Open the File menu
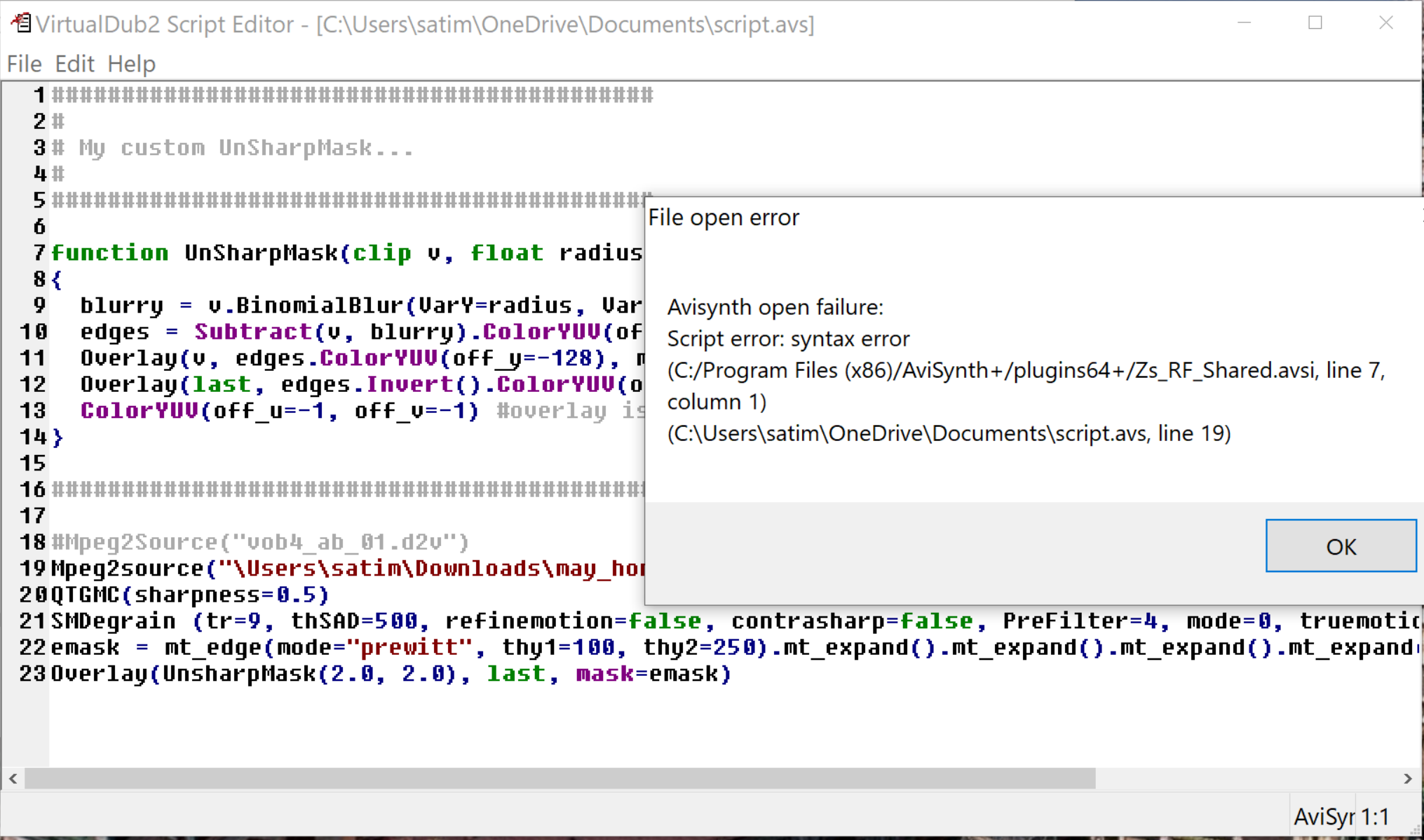The image size is (1424, 840). [x=25, y=64]
